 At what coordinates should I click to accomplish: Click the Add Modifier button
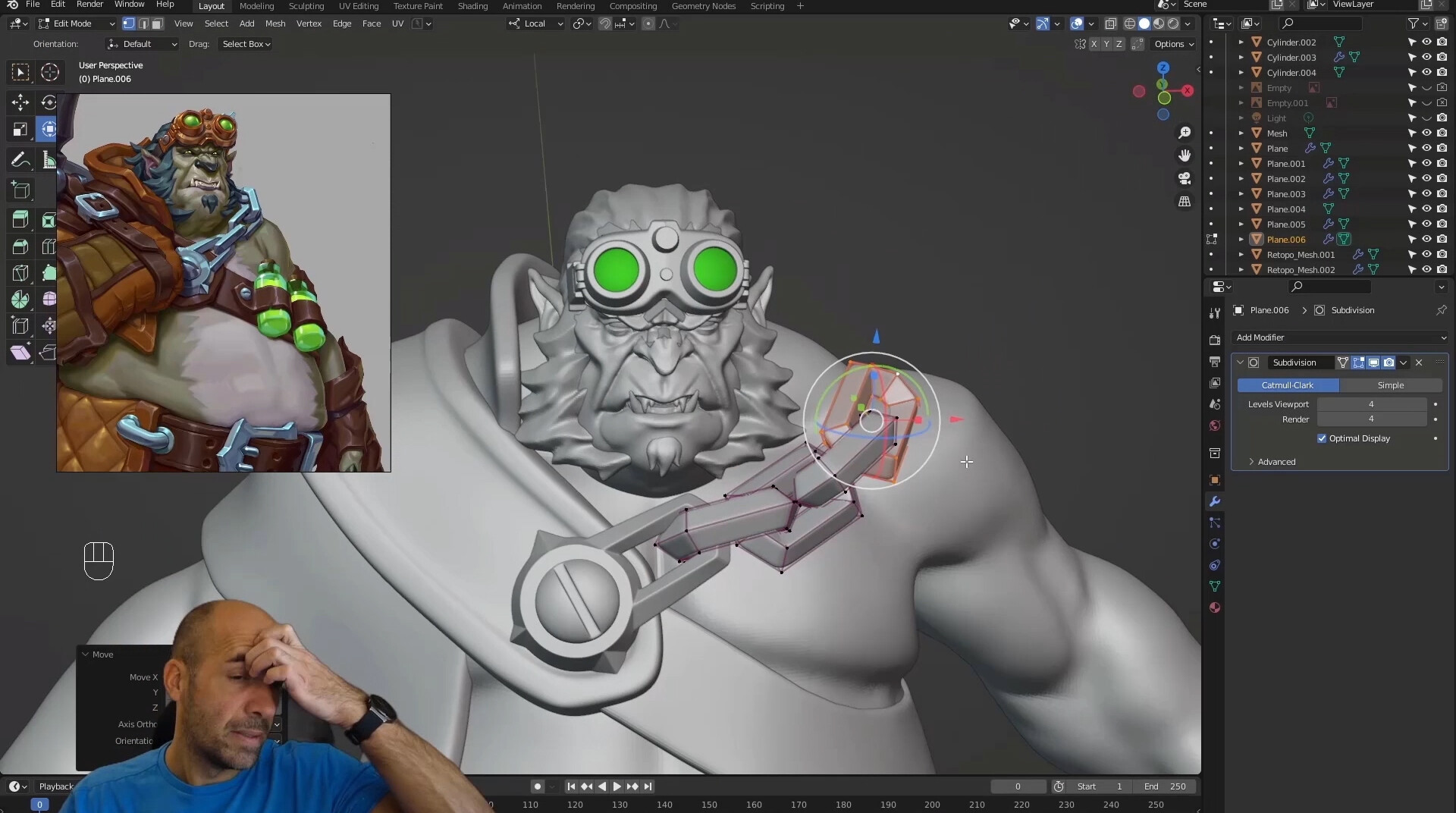click(x=1339, y=337)
